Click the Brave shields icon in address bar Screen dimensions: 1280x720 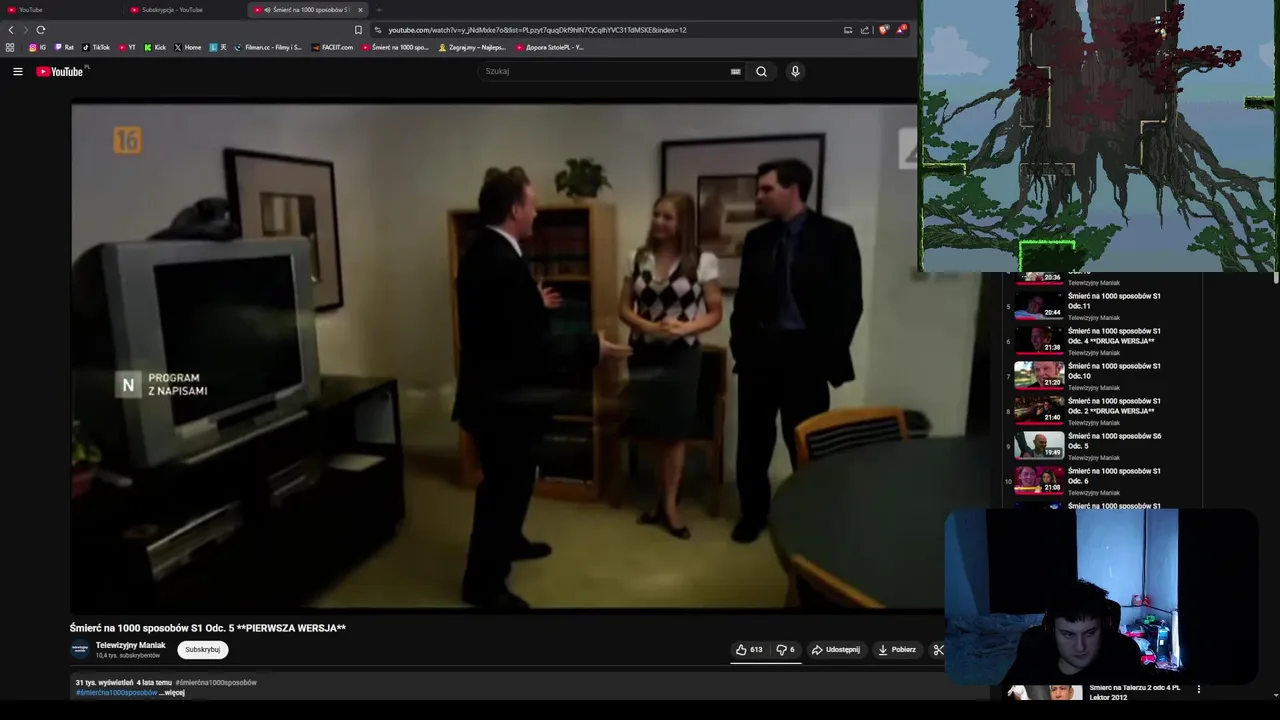[883, 30]
